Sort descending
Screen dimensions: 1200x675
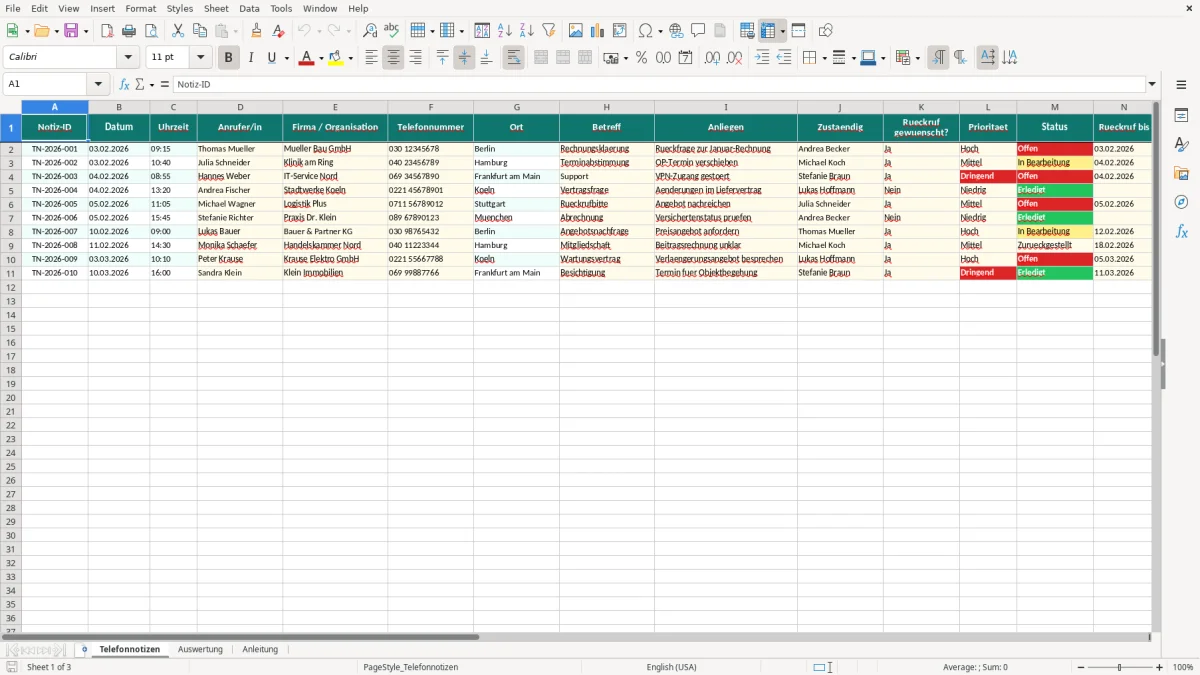click(527, 31)
